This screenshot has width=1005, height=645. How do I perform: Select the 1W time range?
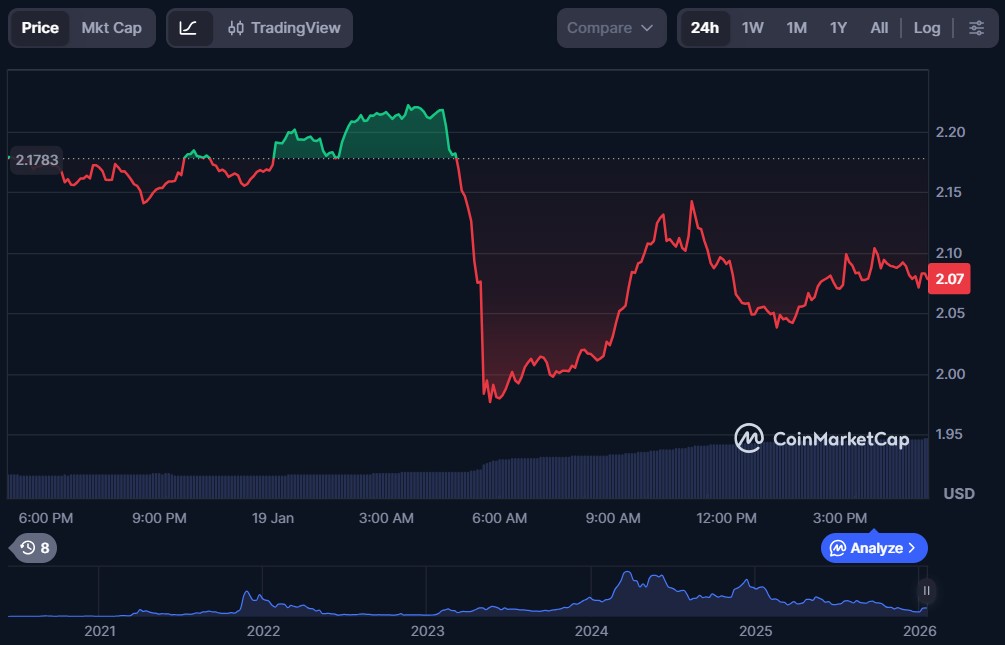pyautogui.click(x=752, y=28)
